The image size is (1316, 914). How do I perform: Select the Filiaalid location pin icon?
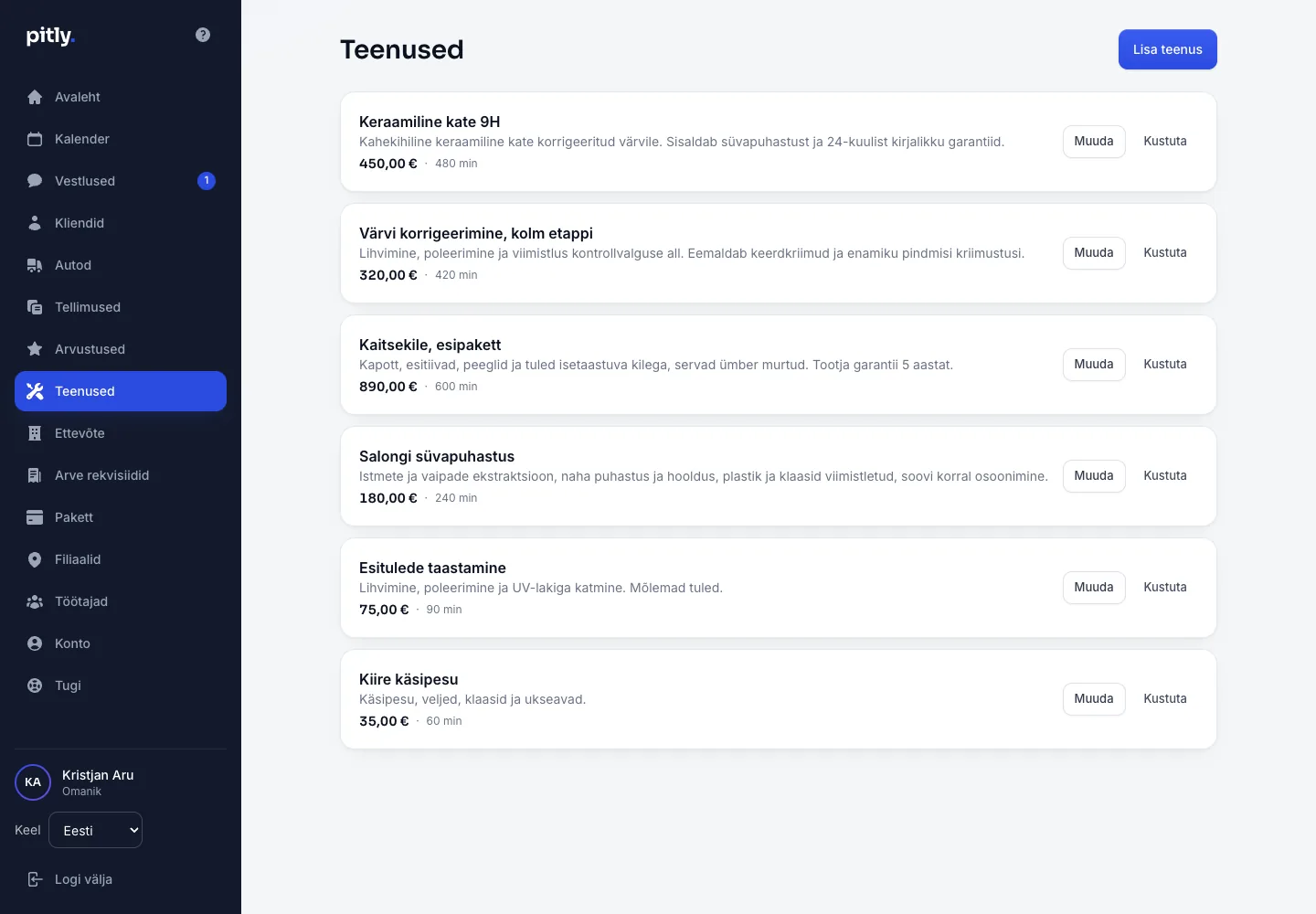click(35, 559)
